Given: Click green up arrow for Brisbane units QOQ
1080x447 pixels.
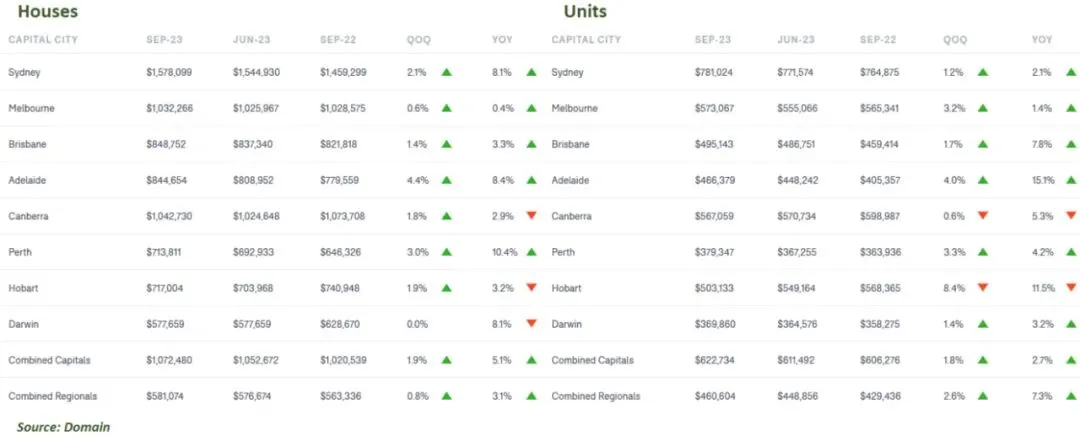Looking at the screenshot, I should (983, 144).
